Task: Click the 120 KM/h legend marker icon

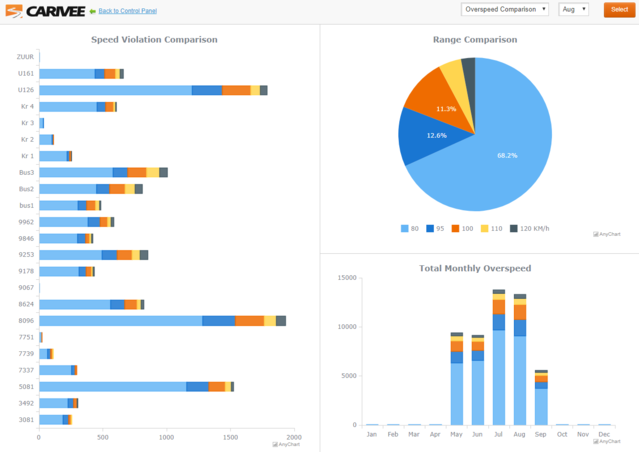Action: point(514,228)
